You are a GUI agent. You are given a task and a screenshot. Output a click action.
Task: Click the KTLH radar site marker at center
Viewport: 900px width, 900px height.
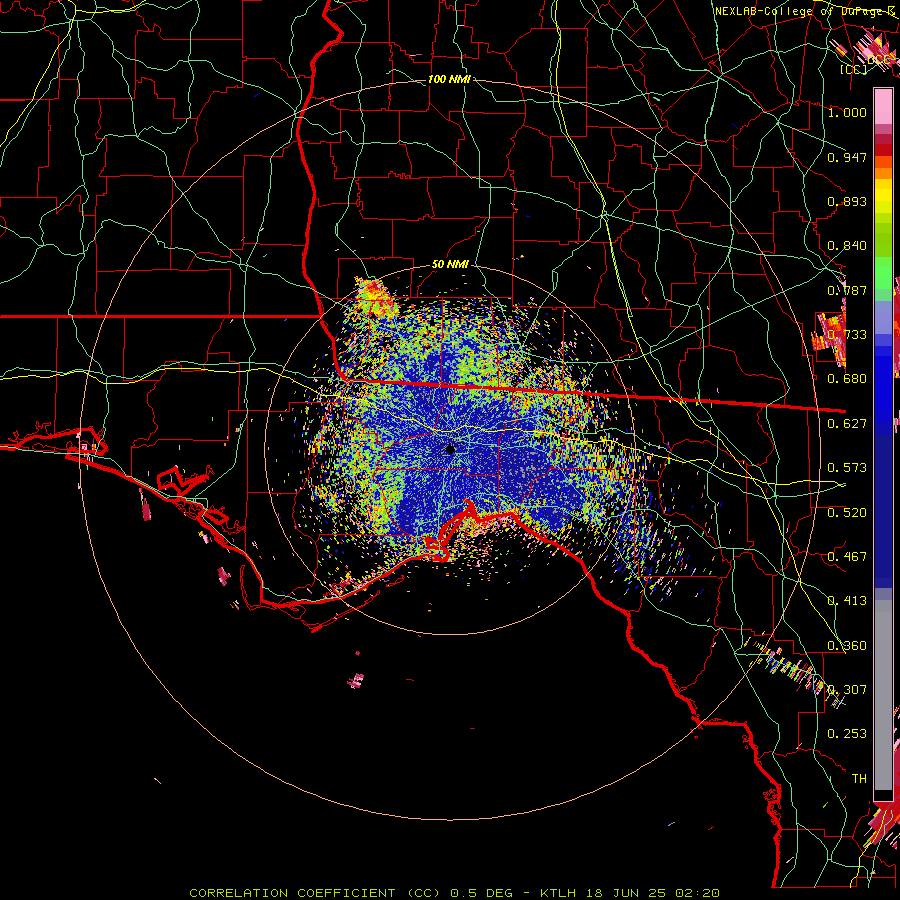(x=450, y=449)
